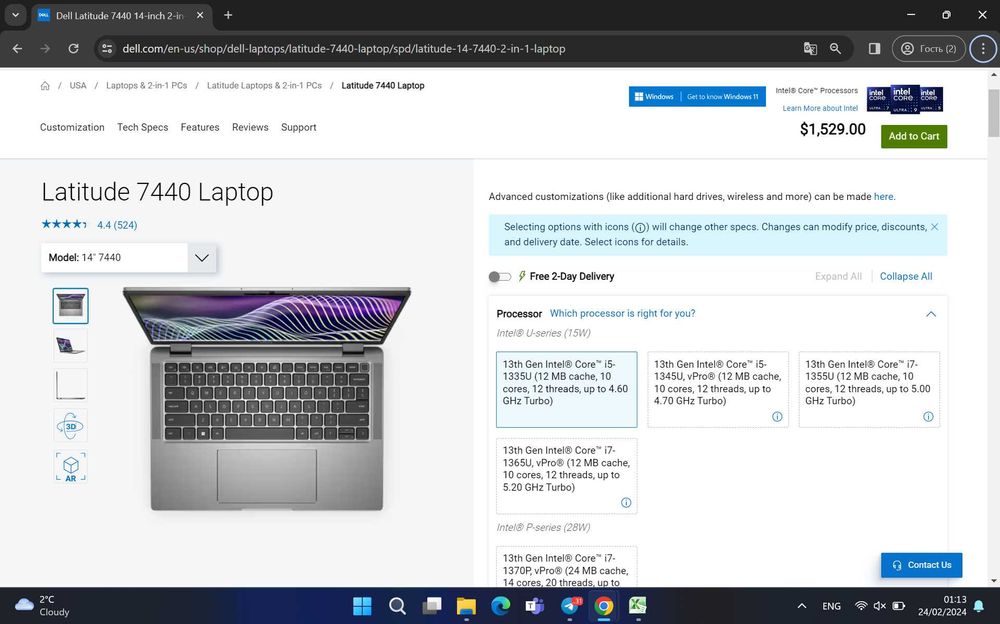The width and height of the screenshot is (1000, 624).
Task: Open site information icon in address bar
Action: click(x=107, y=48)
